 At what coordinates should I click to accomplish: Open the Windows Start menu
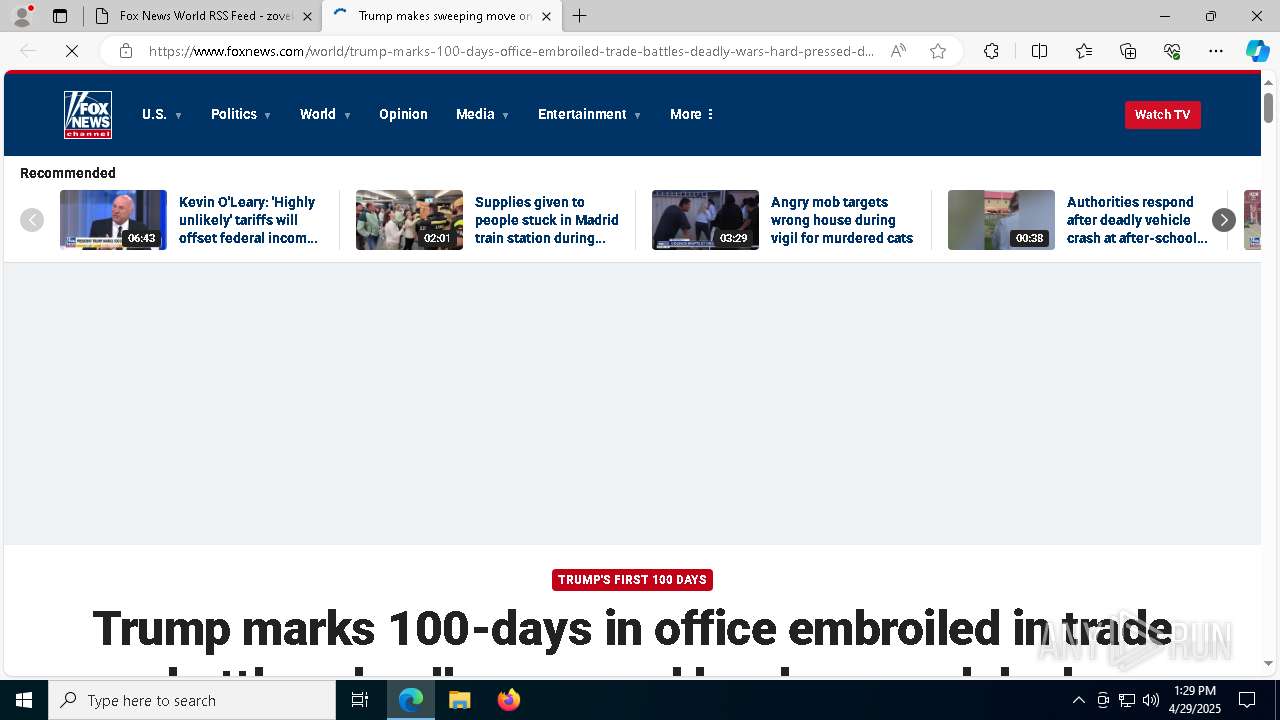[24, 700]
